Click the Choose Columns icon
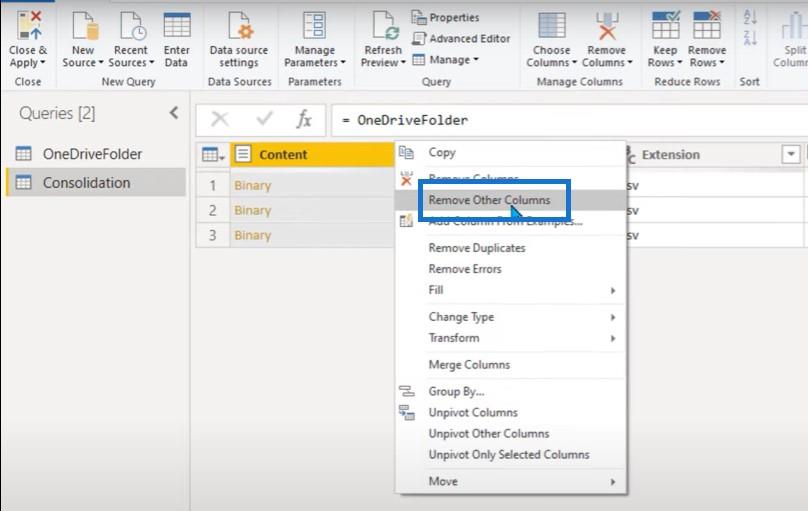The height and width of the screenshot is (511, 808). (551, 26)
